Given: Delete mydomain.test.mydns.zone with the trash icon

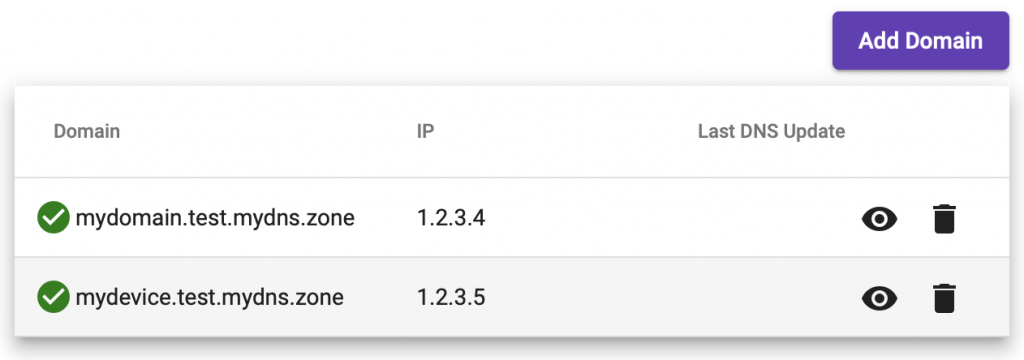Looking at the screenshot, I should point(944,219).
